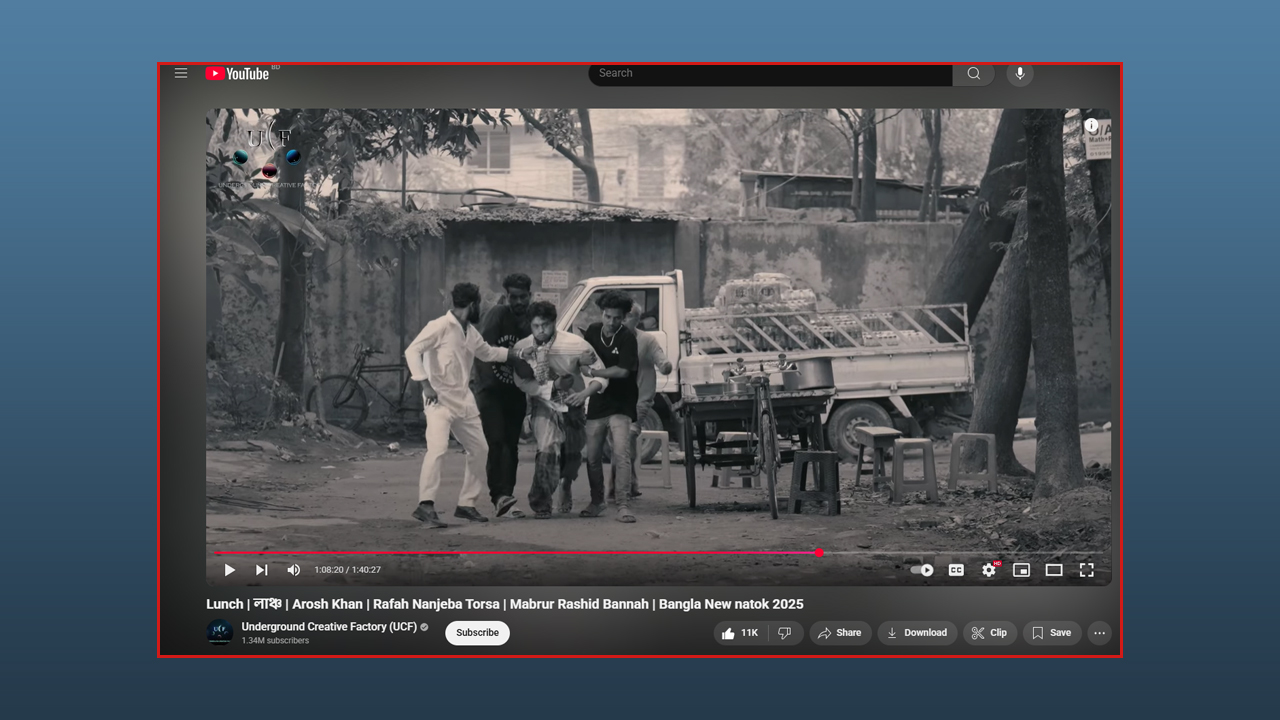1280x720 pixels.
Task: Open the hamburger guide menu
Action: (x=181, y=73)
